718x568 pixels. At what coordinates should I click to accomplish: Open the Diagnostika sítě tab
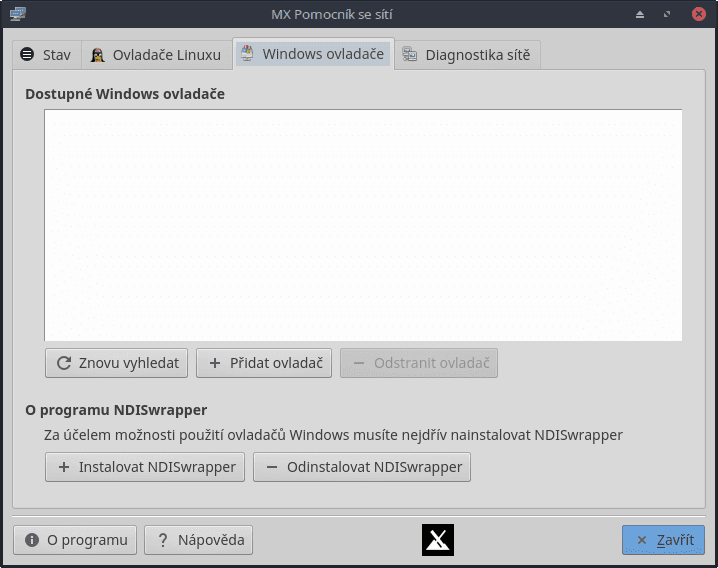pos(468,55)
